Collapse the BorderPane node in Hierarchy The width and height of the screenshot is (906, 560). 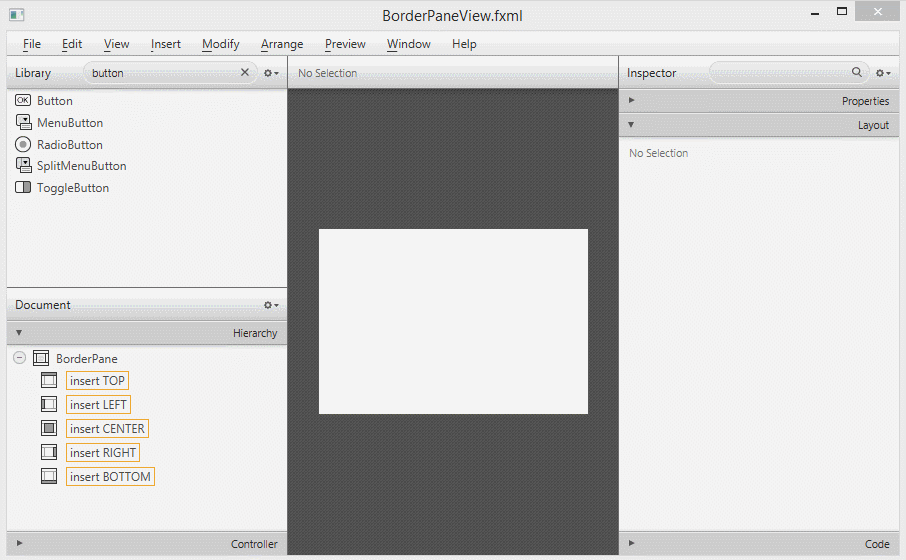(x=19, y=358)
